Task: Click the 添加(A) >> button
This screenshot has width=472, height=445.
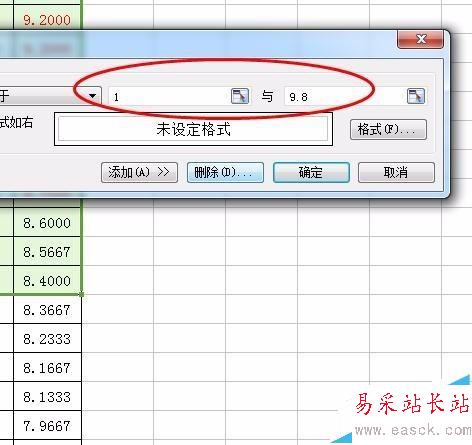Action: coord(139,173)
